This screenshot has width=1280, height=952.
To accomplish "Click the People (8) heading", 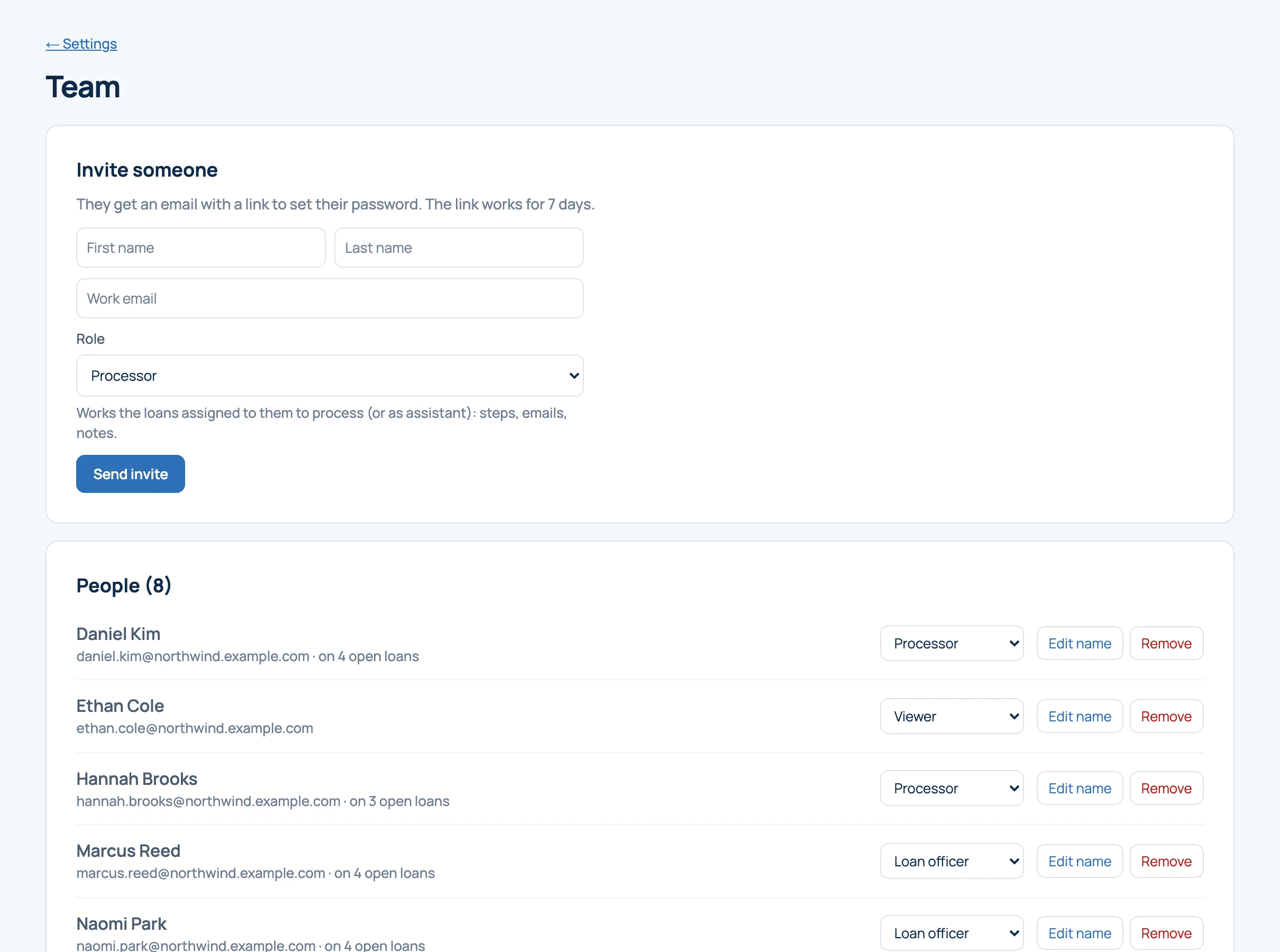I will point(124,585).
